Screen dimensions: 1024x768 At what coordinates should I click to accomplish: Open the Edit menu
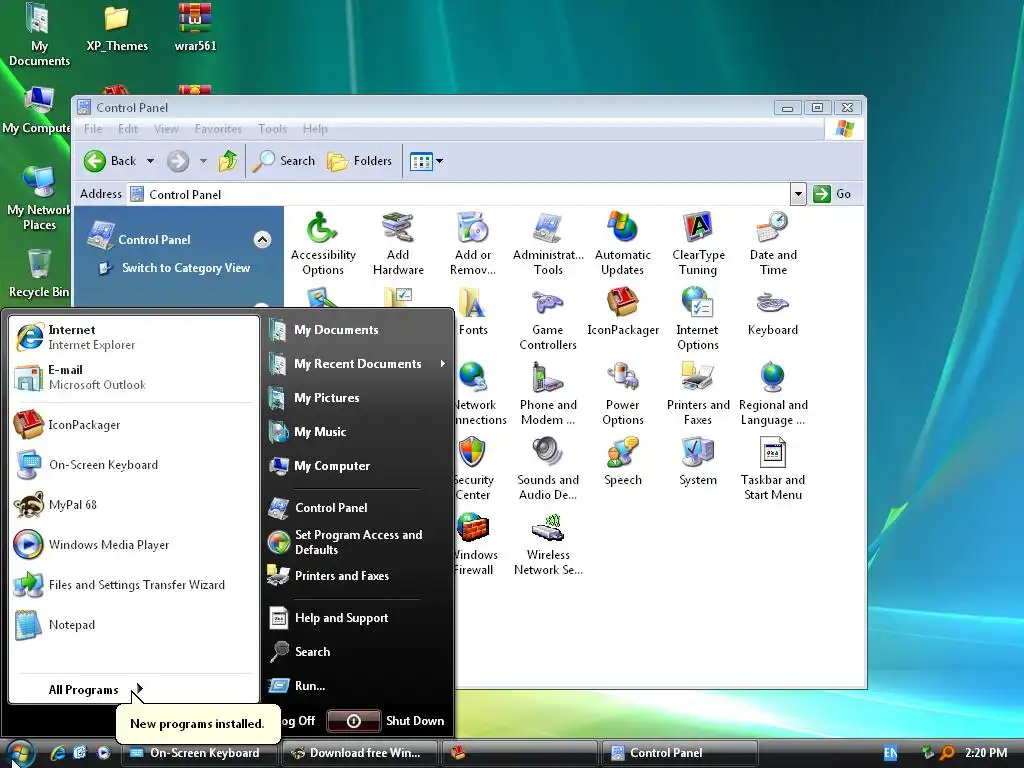pyautogui.click(x=128, y=129)
